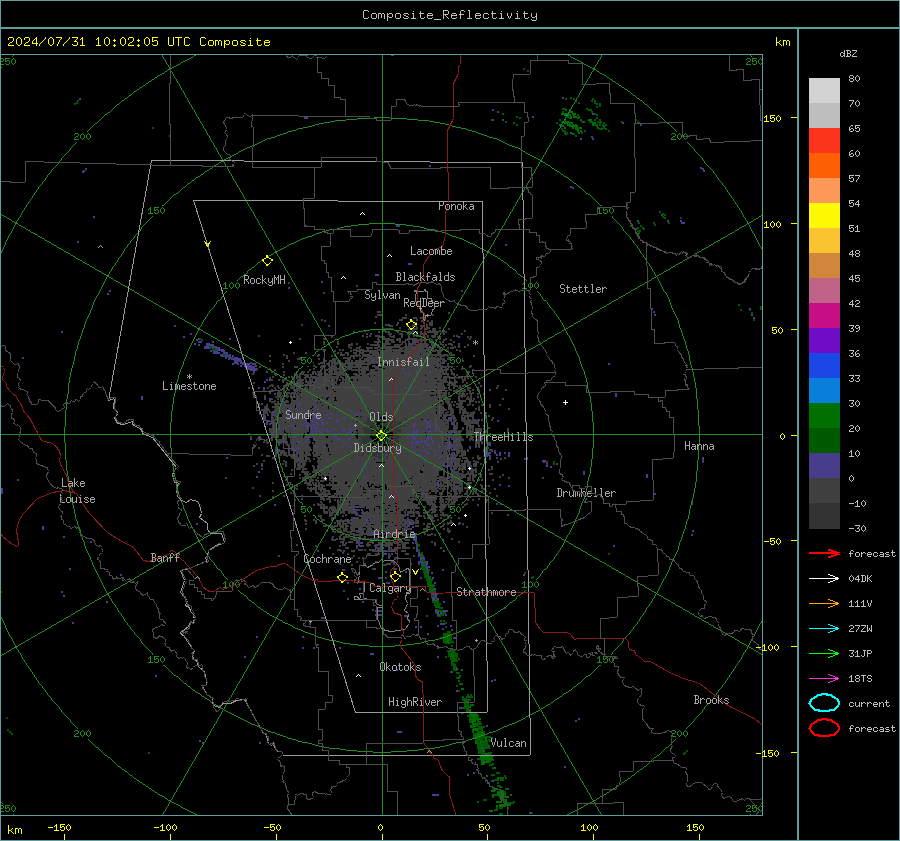Click the Sylvan label on map
The width and height of the screenshot is (900, 841).
[x=382, y=295]
